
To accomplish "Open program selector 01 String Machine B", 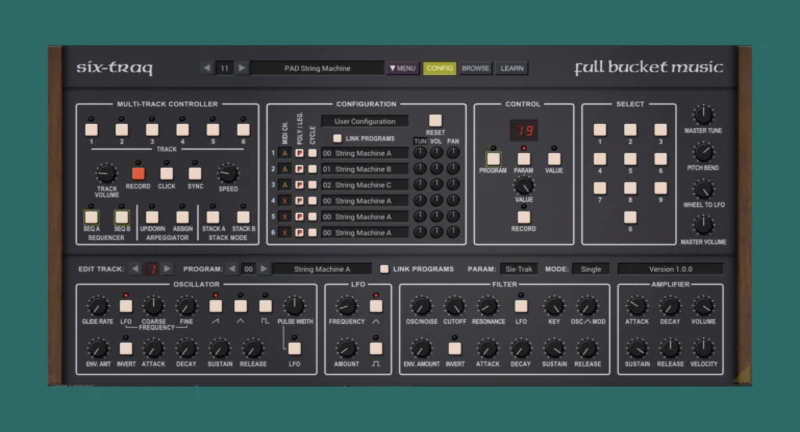I will tap(365, 169).
